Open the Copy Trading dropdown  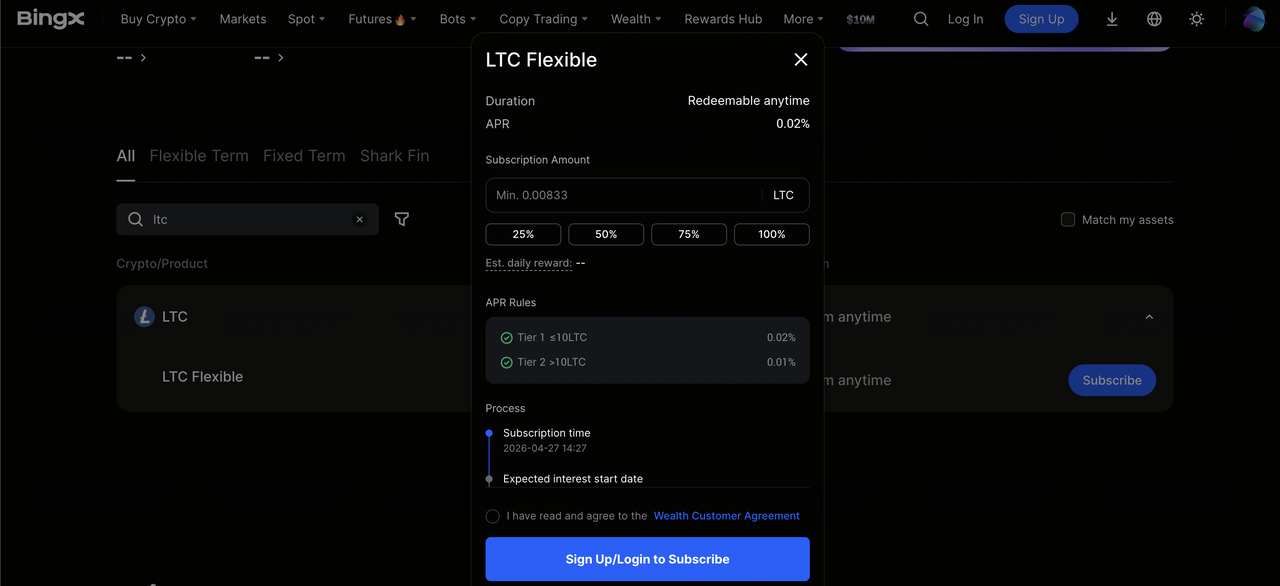(543, 19)
